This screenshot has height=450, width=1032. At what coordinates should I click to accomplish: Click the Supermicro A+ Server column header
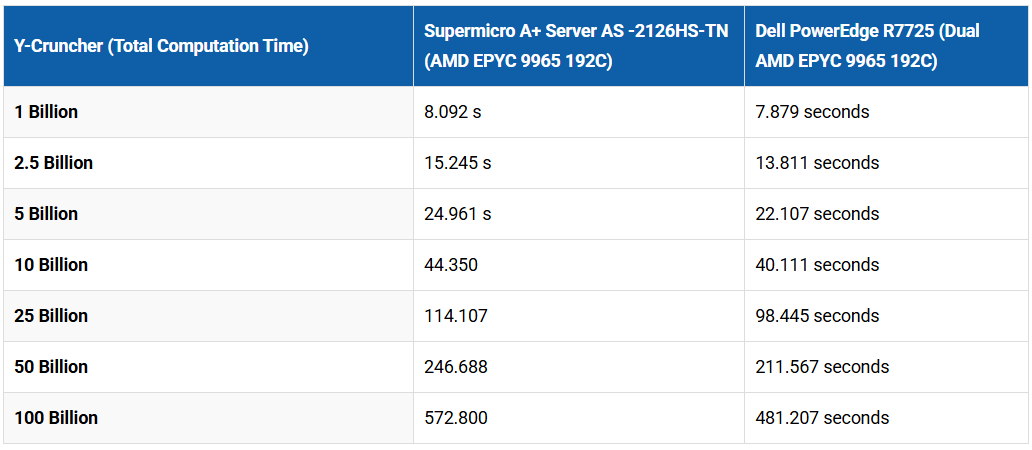(576, 46)
